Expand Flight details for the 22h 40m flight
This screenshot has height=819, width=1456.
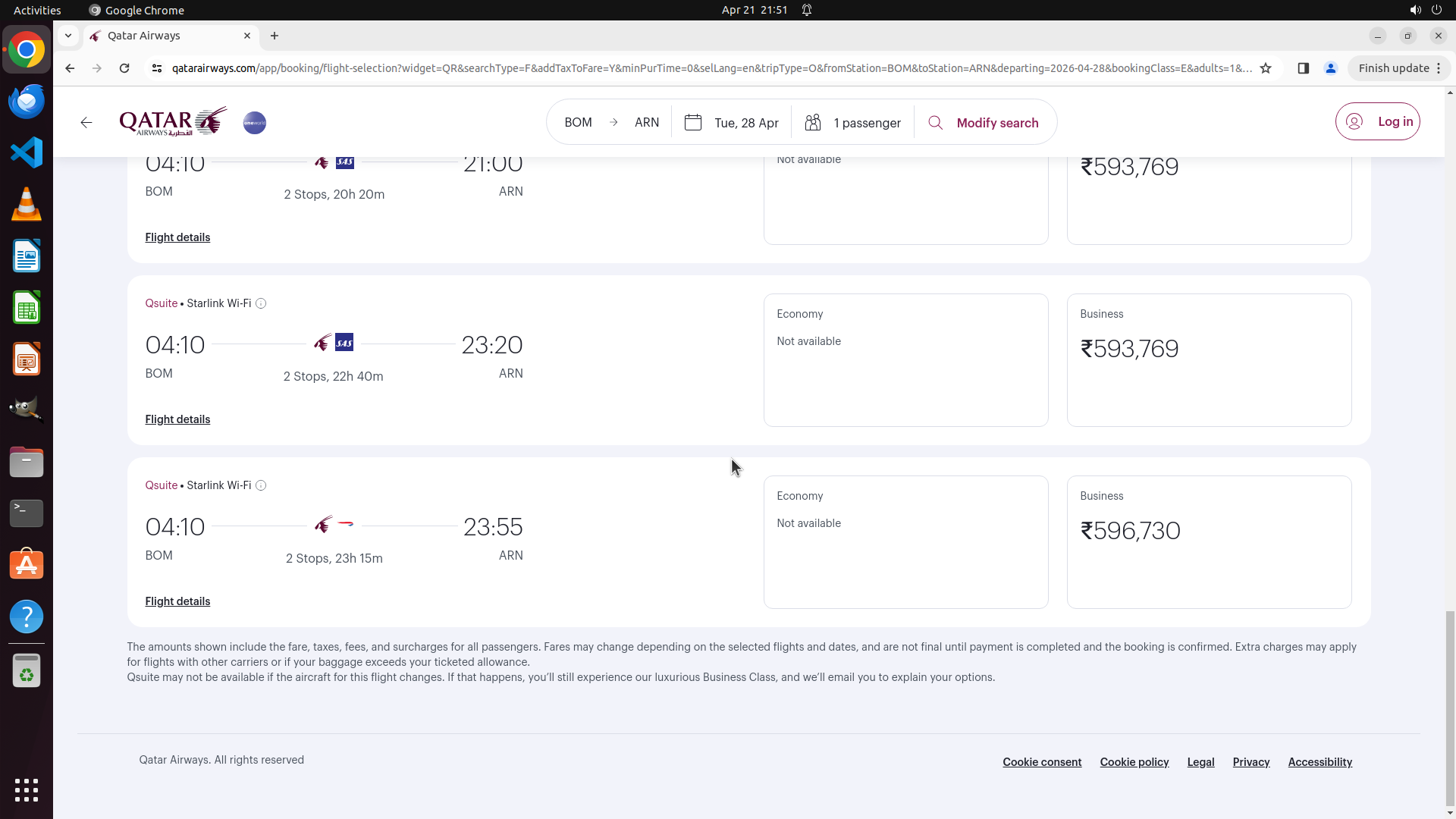(x=177, y=419)
